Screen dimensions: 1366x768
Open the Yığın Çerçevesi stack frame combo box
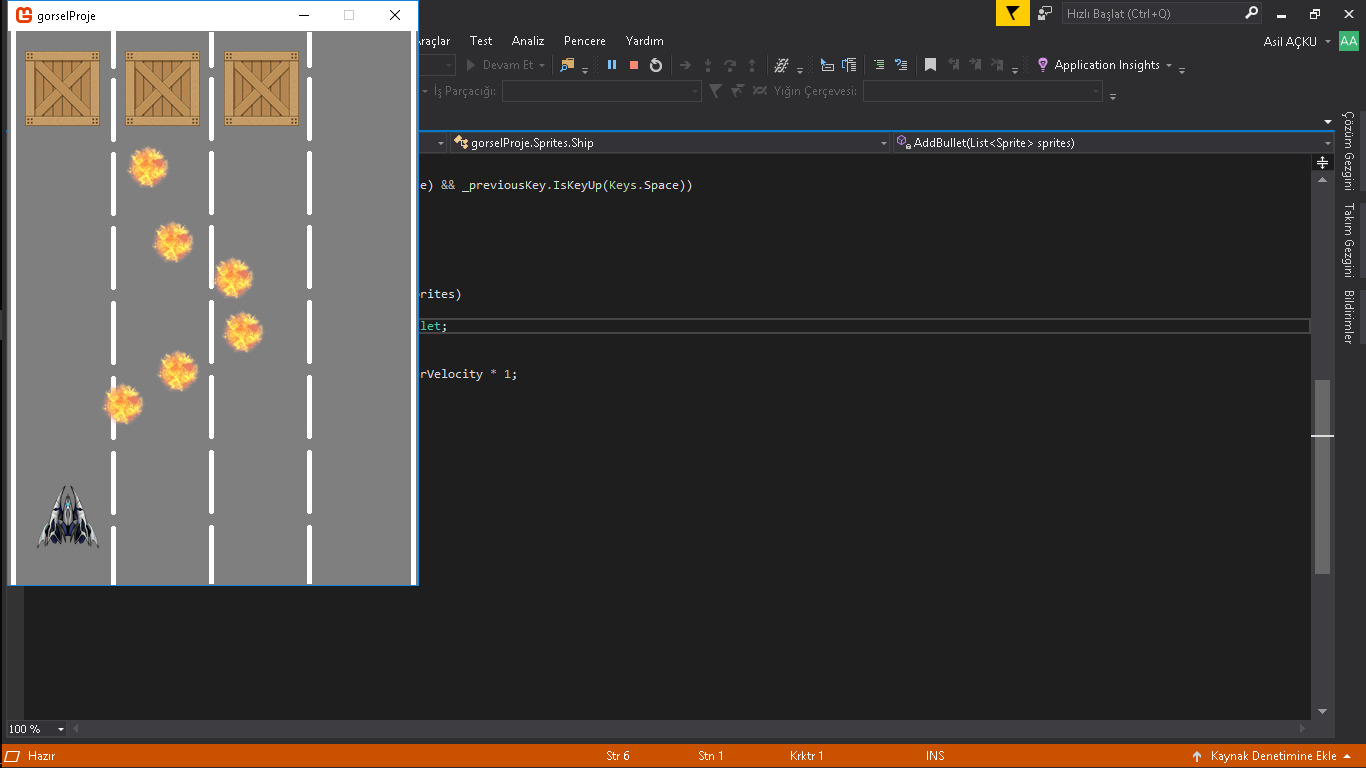coord(983,91)
